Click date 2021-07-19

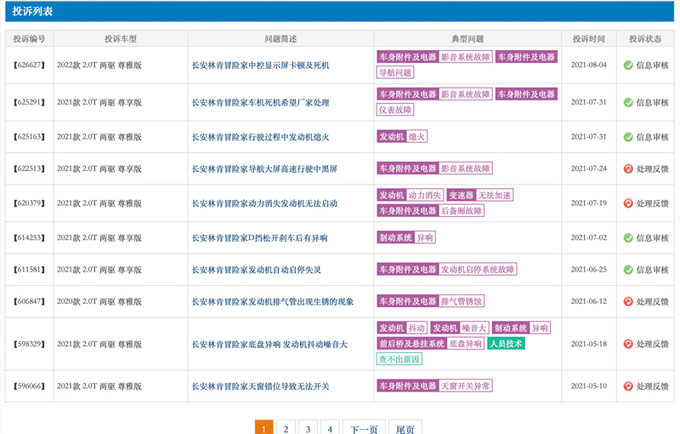pos(589,203)
